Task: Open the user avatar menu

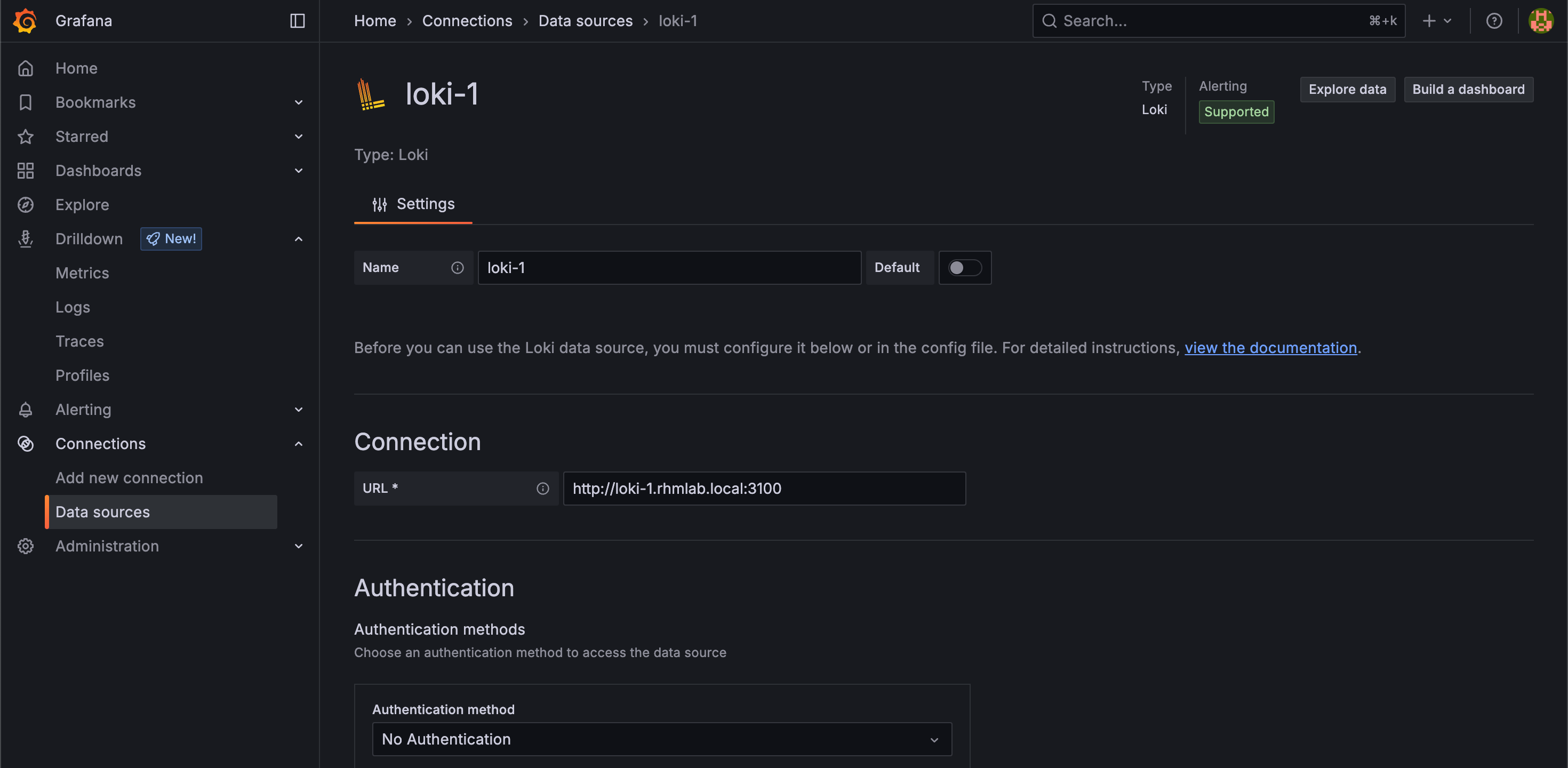Action: pos(1541,21)
